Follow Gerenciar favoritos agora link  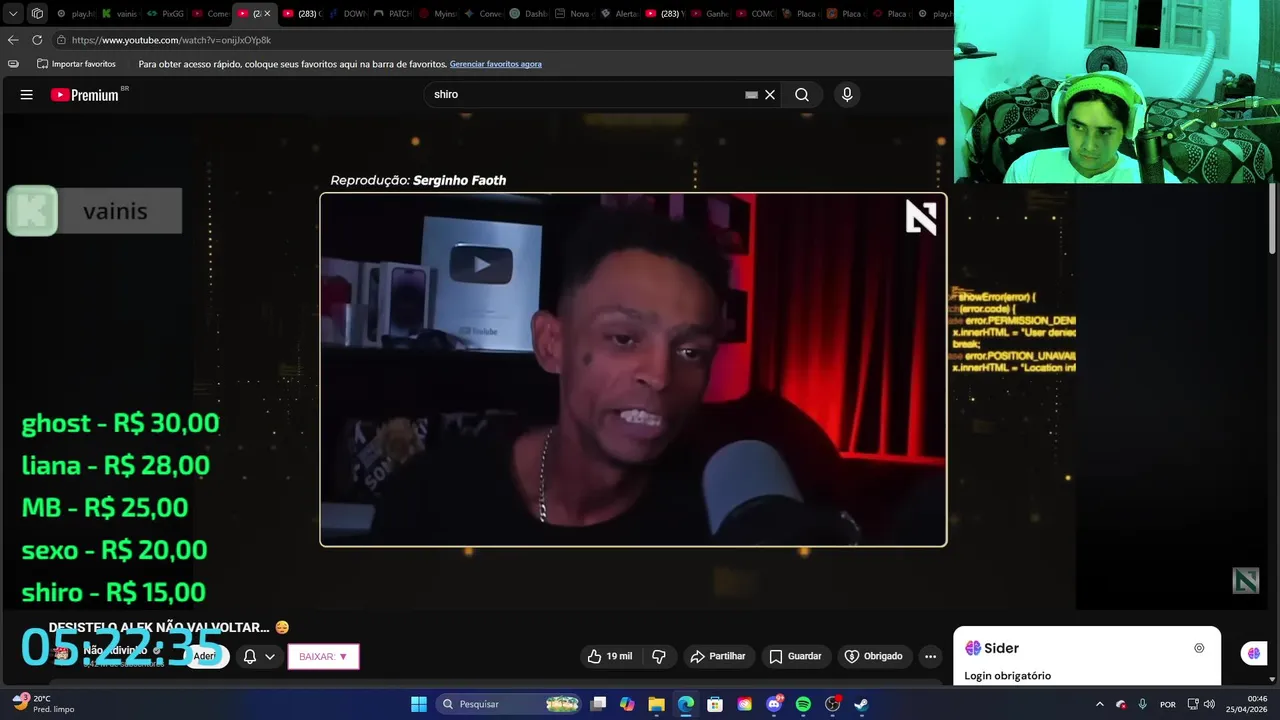(496, 64)
